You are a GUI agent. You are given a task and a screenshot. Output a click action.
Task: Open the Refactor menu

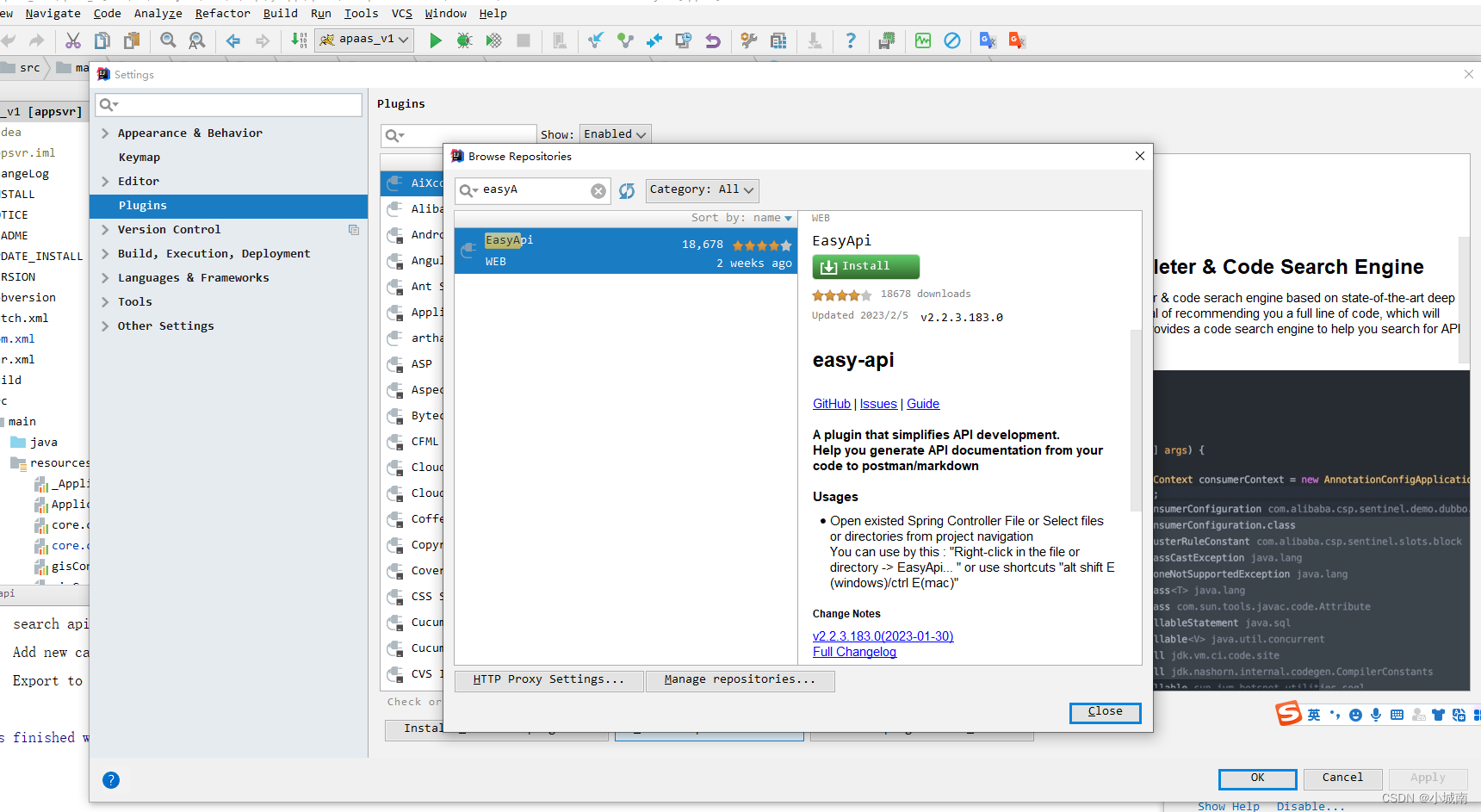[223, 13]
